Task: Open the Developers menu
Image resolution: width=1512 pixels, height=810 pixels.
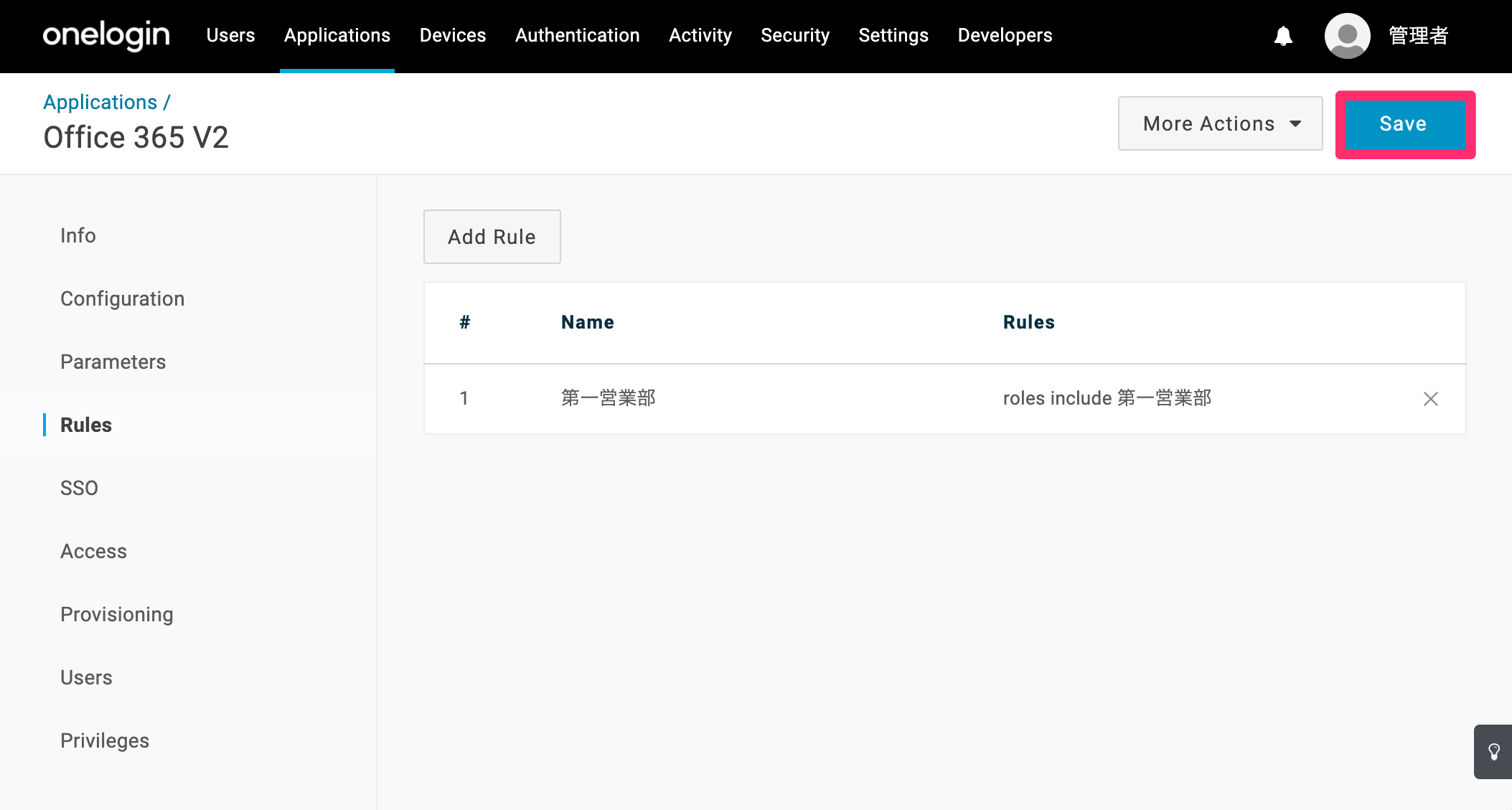Action: [1005, 35]
